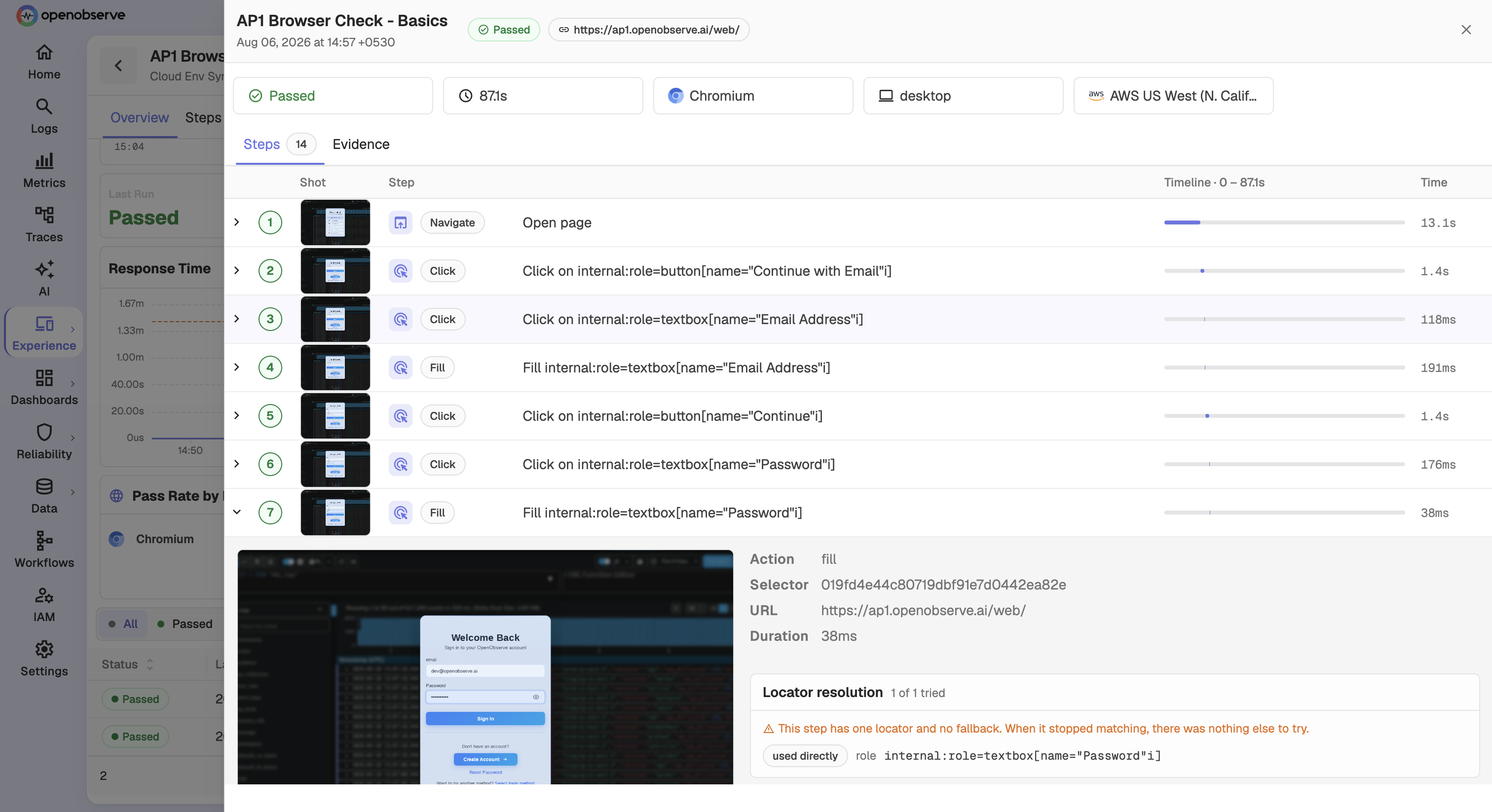Screen dimensions: 1492x812
Task: Open the Logs section
Action: point(44,116)
